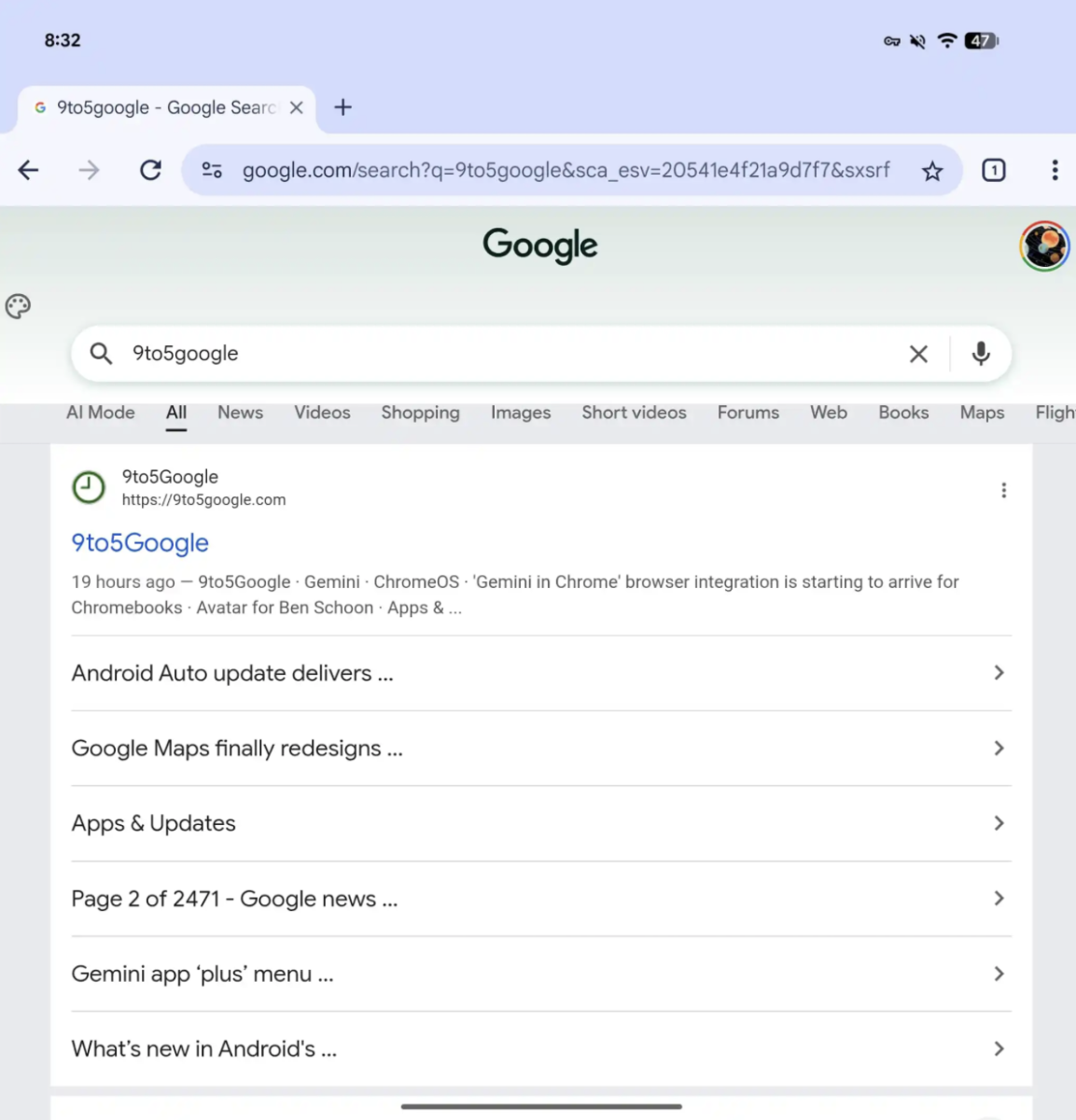
Task: Expand the Apps & Updates chevron
Action: pos(999,823)
